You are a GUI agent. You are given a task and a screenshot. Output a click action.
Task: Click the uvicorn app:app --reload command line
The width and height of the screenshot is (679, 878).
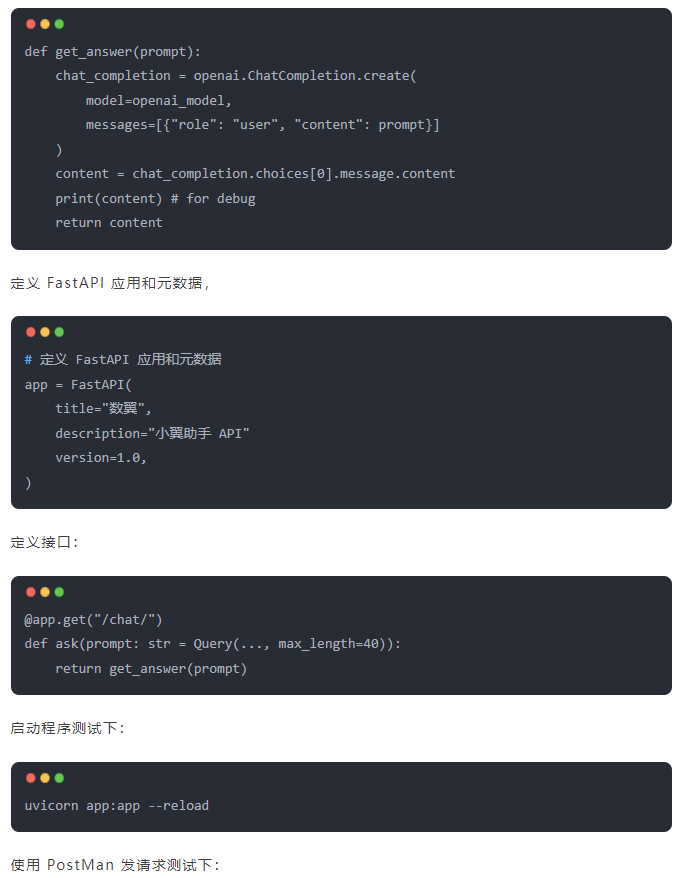[116, 806]
